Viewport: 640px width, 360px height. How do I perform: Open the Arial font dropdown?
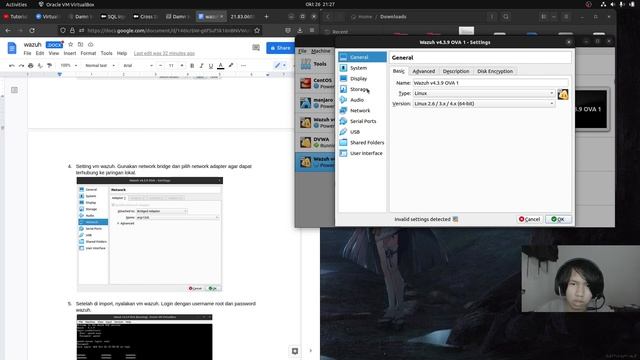138,65
